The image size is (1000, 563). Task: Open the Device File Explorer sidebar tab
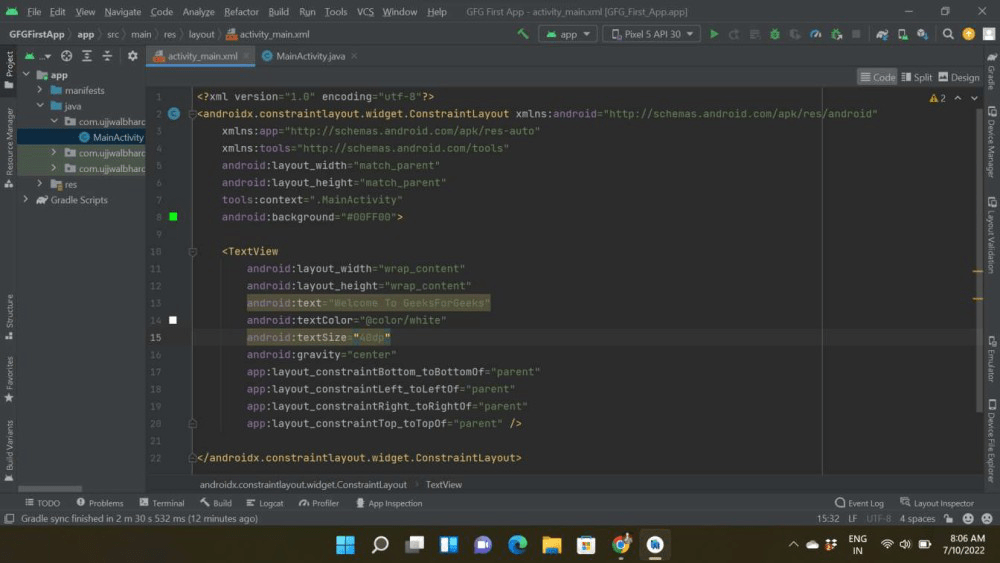click(991, 440)
